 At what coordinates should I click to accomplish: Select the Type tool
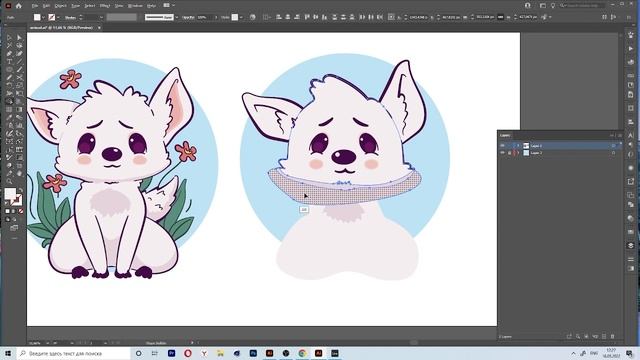(x=9, y=62)
